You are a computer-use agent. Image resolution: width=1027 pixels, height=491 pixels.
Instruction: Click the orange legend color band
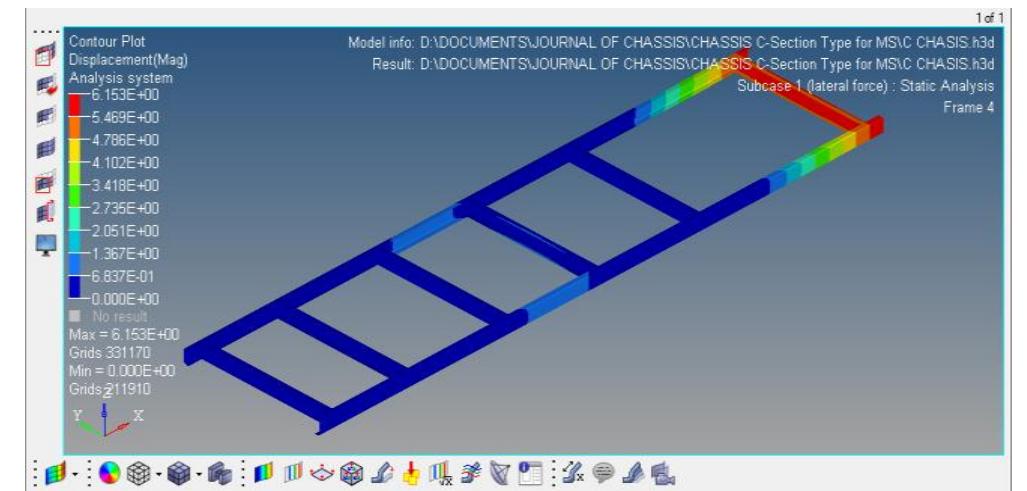tap(75, 128)
